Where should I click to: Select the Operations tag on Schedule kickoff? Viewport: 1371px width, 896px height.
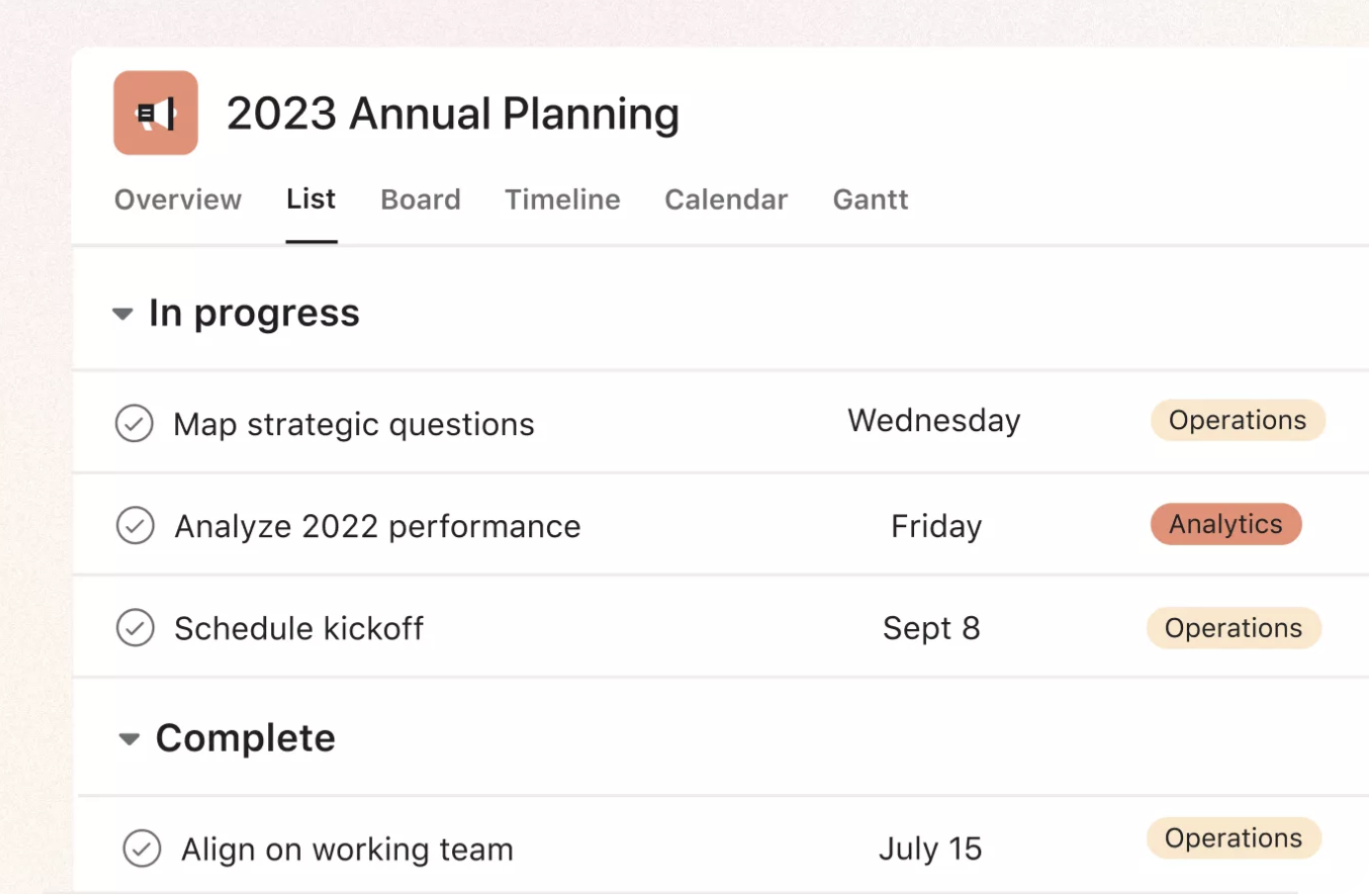1234,628
